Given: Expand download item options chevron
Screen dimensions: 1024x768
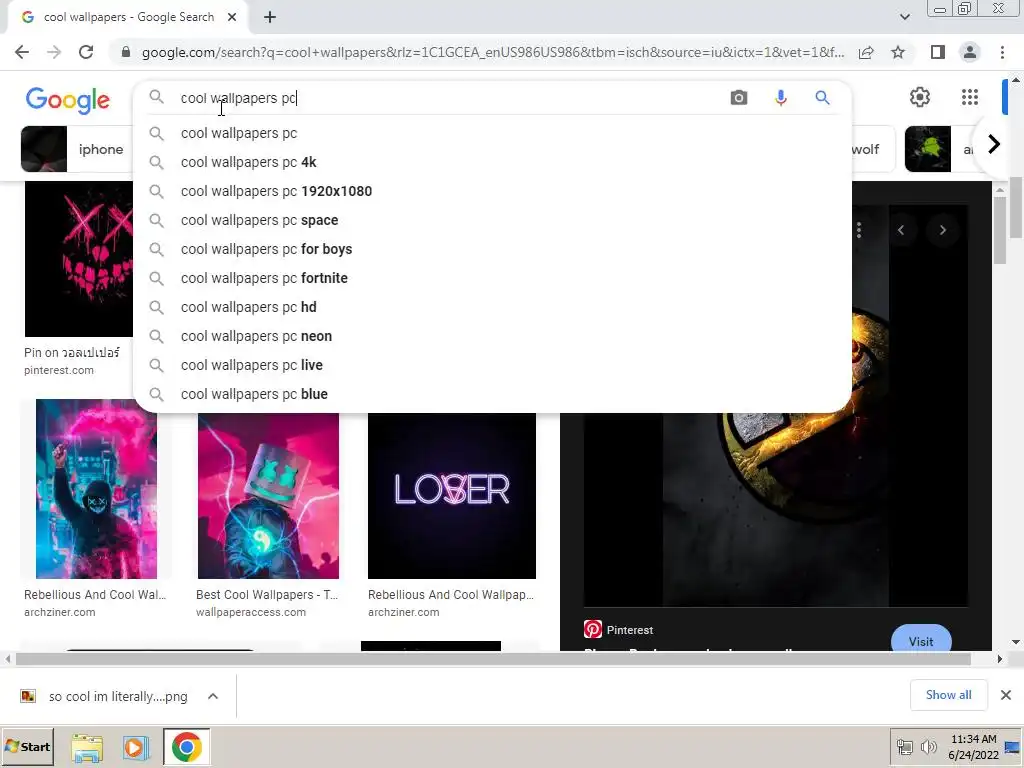Looking at the screenshot, I should pyautogui.click(x=213, y=696).
